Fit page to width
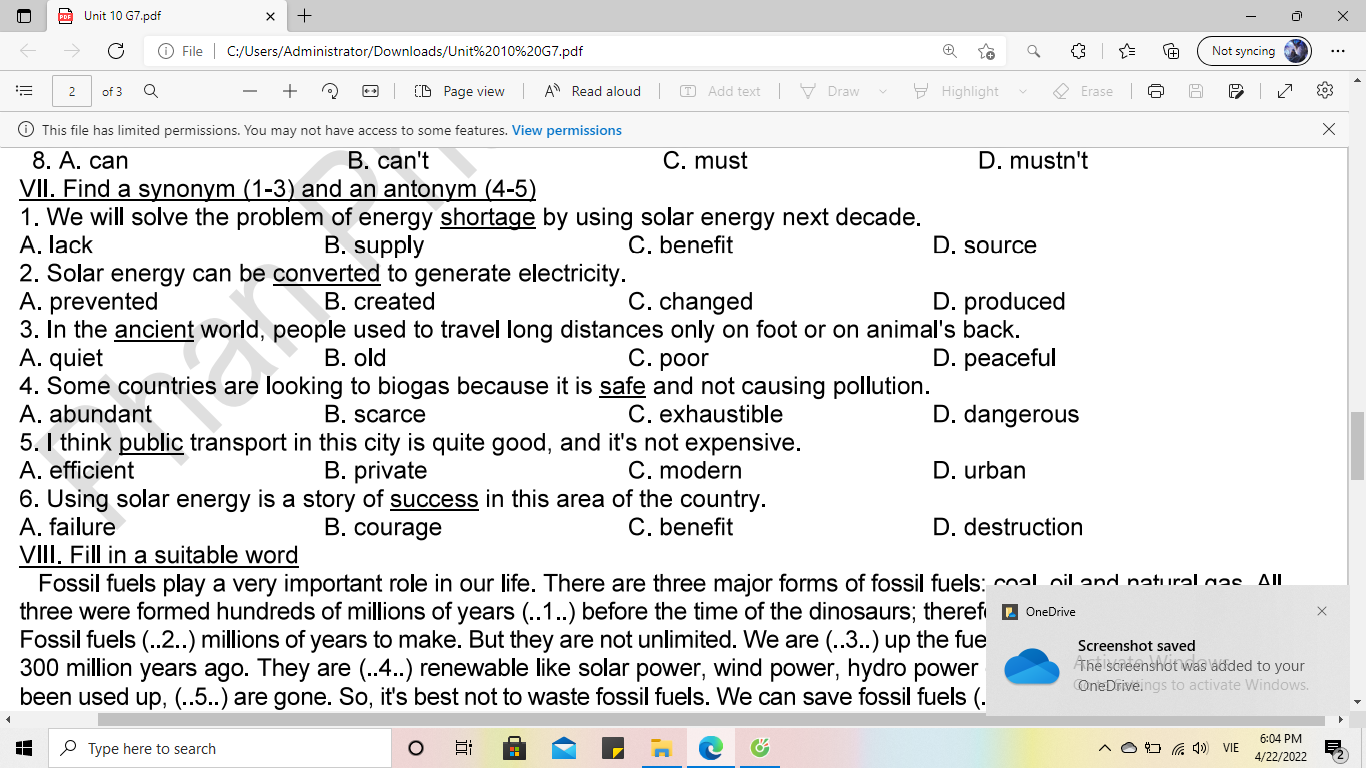Screen dimensions: 1366x768 (x=370, y=91)
